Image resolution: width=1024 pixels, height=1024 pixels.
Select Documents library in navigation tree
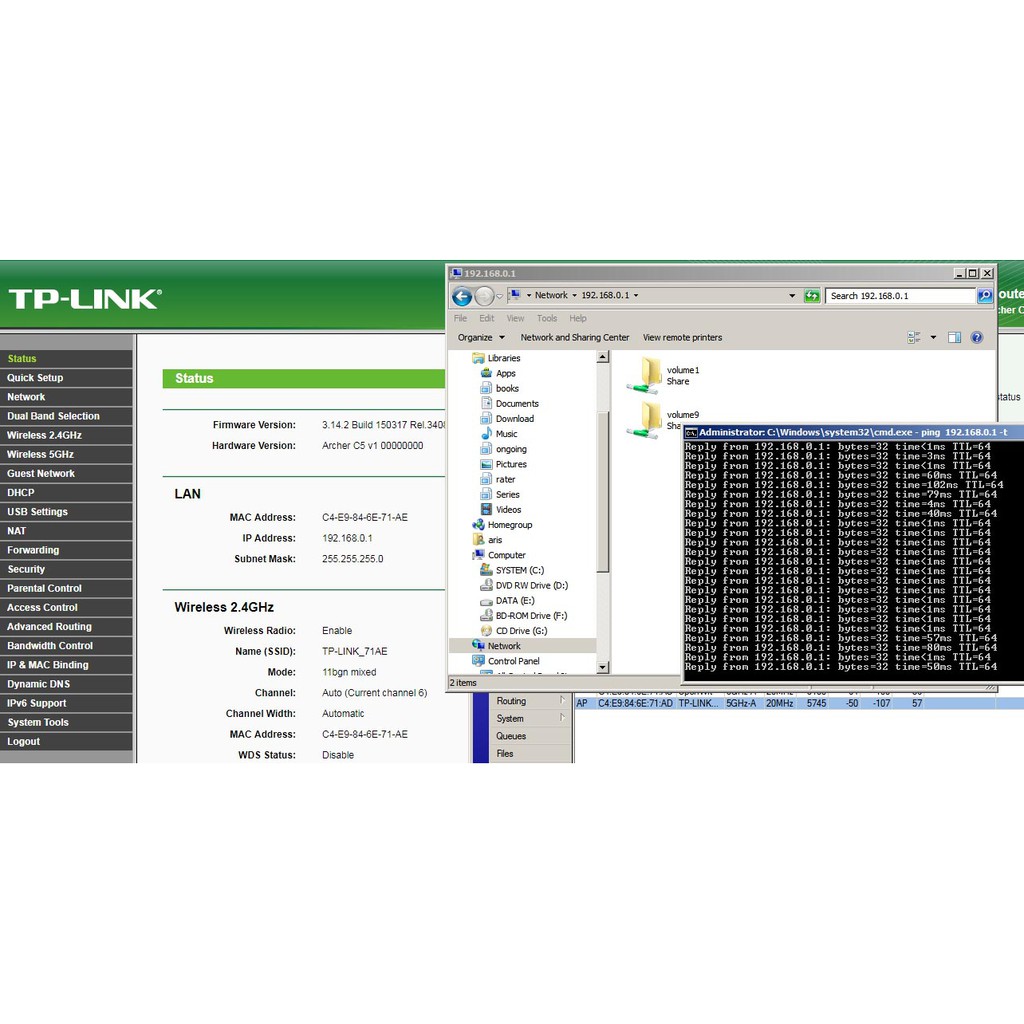point(509,404)
